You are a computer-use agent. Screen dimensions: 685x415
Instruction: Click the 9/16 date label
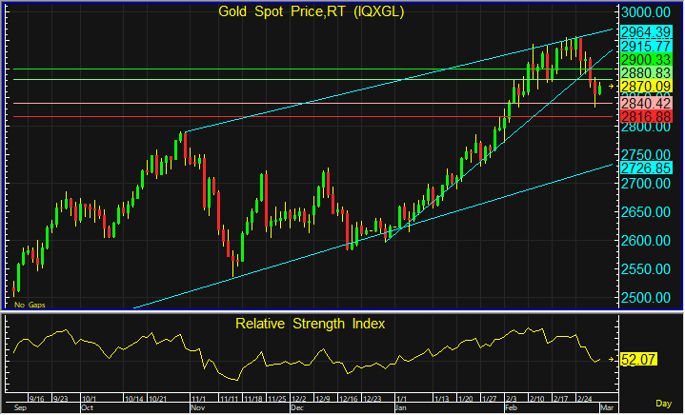point(37,399)
